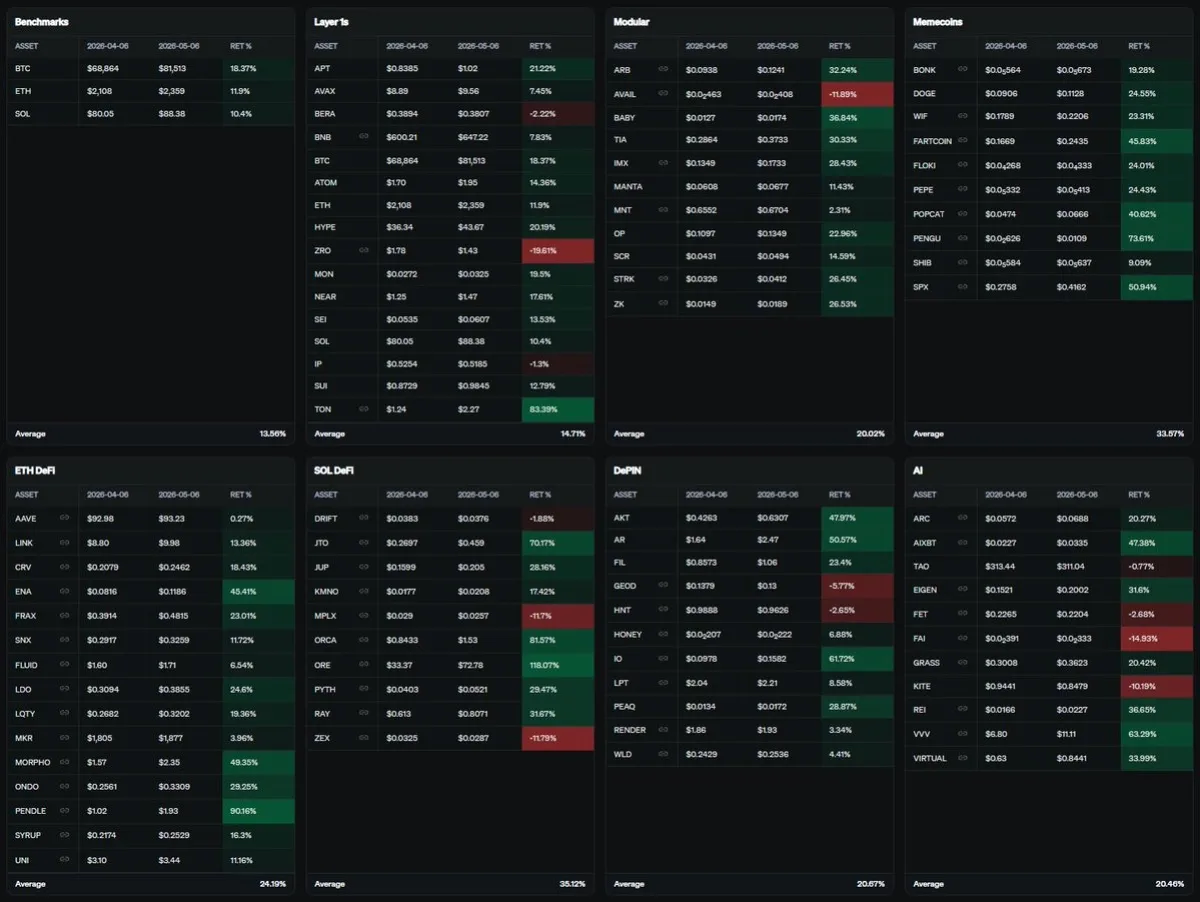This screenshot has width=1200, height=902.
Task: Click the $72.78 price cell
Action: tap(472, 664)
